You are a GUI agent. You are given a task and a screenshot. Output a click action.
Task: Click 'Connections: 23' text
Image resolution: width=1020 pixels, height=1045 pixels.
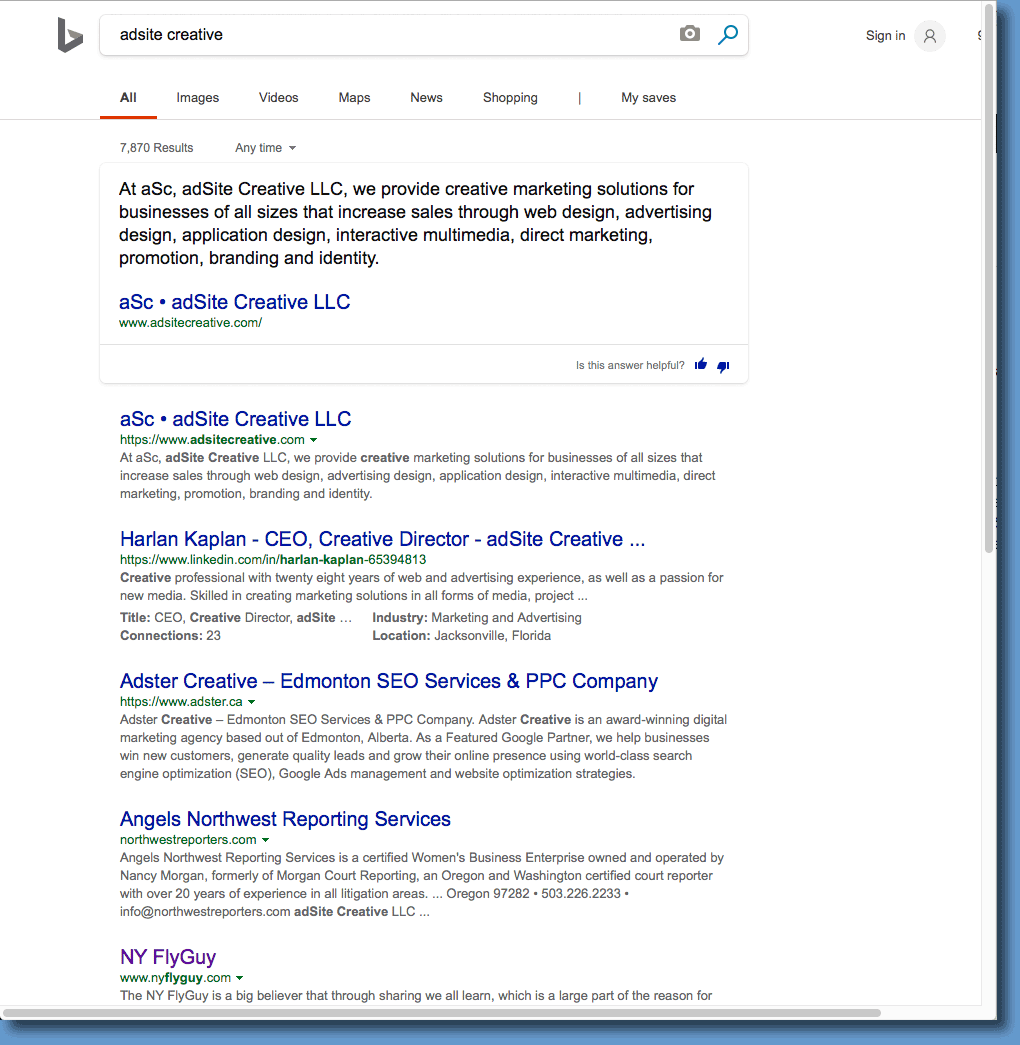pos(170,636)
